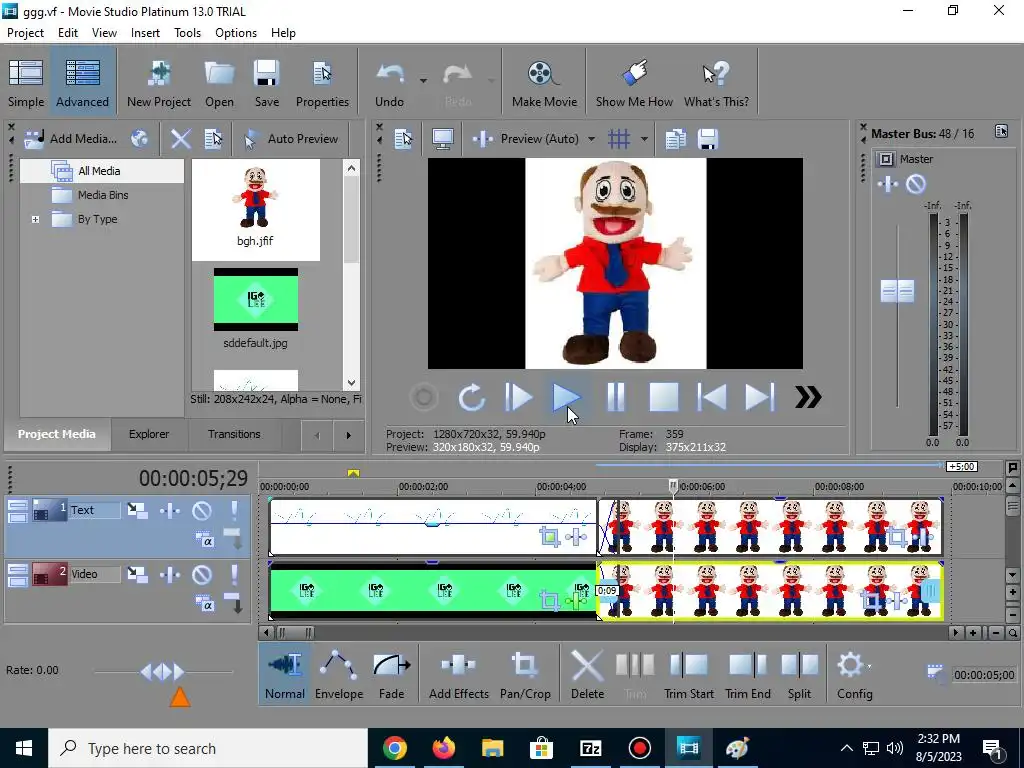The image size is (1024, 768).
Task: Copy snapshot to clipboard
Action: pos(675,138)
